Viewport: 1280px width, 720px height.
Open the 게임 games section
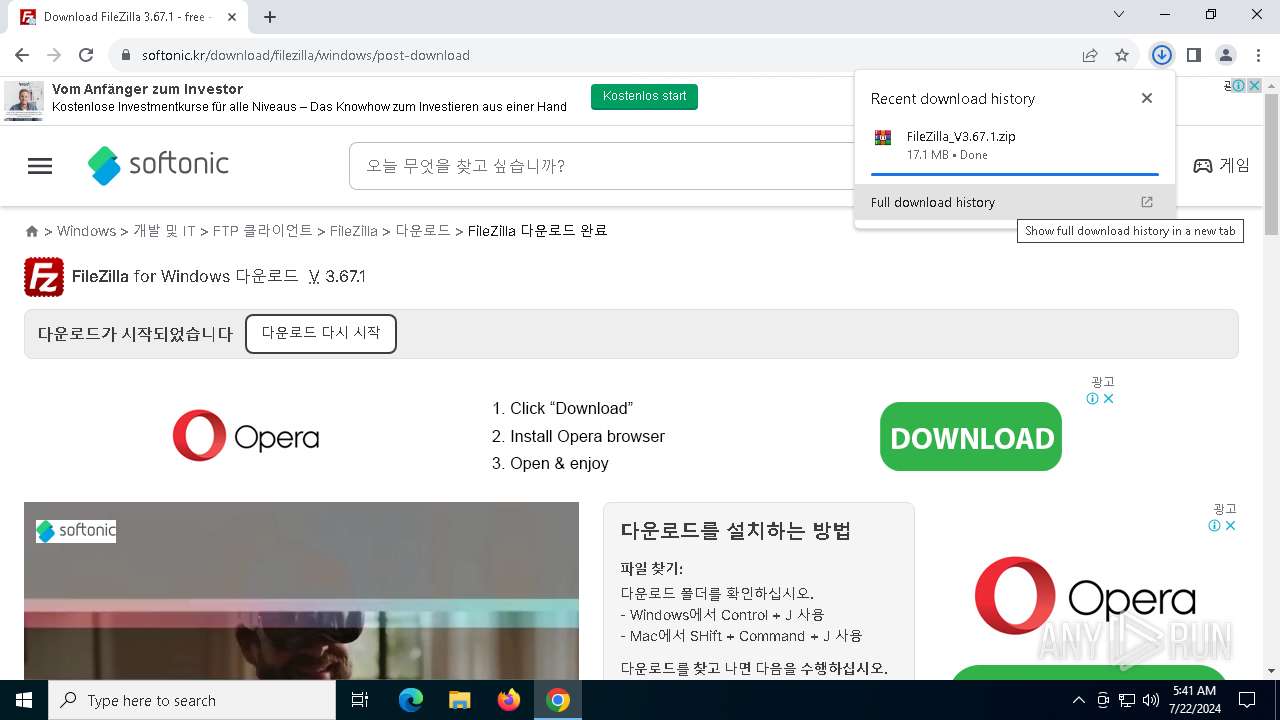1221,166
